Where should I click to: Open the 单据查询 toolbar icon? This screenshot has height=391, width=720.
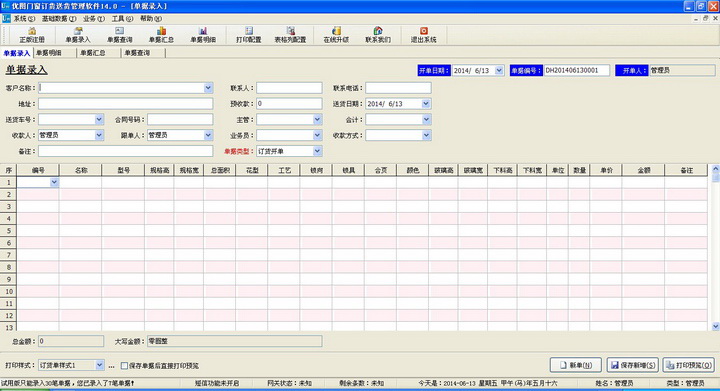[x=119, y=35]
